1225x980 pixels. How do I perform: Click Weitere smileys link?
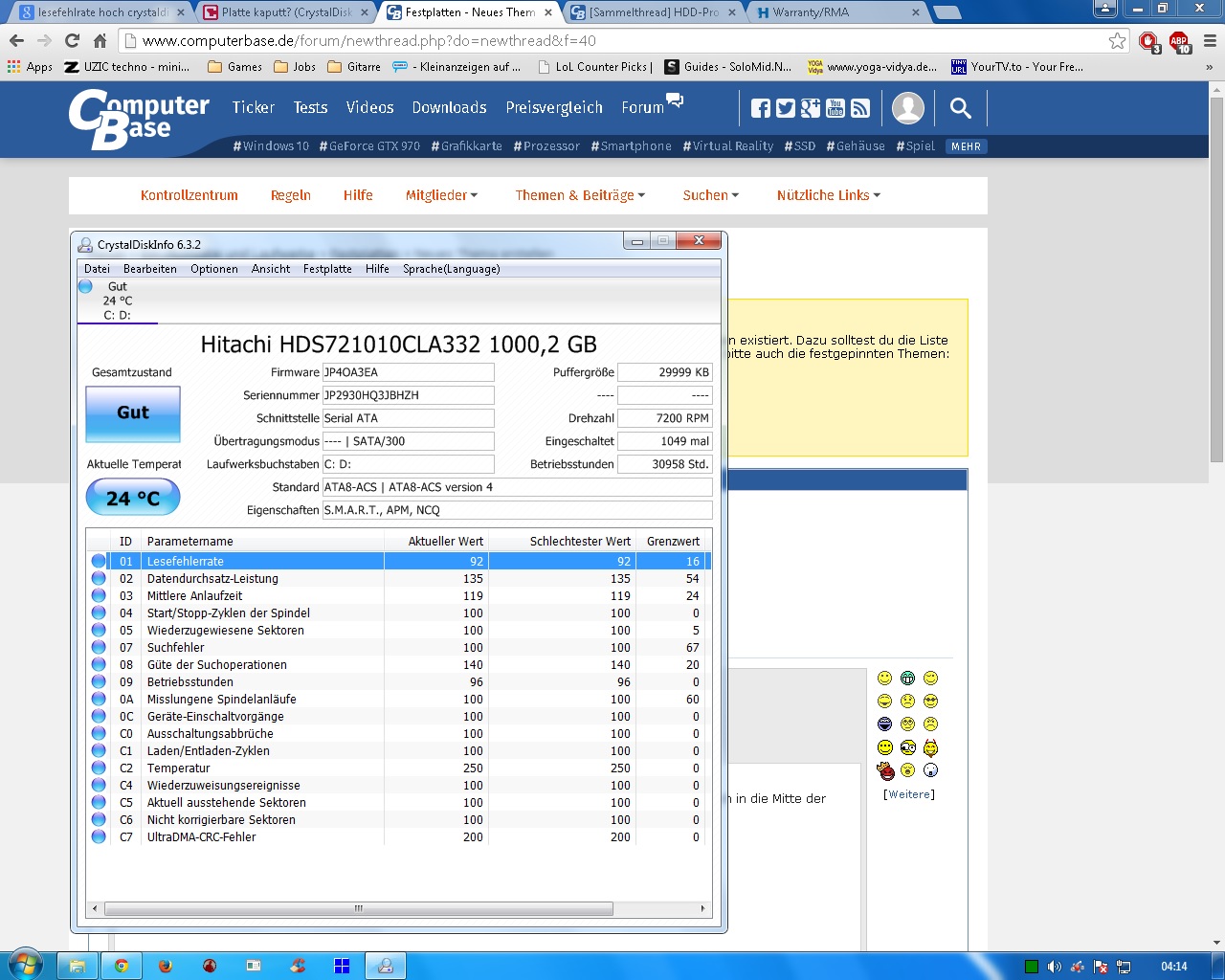pos(909,794)
